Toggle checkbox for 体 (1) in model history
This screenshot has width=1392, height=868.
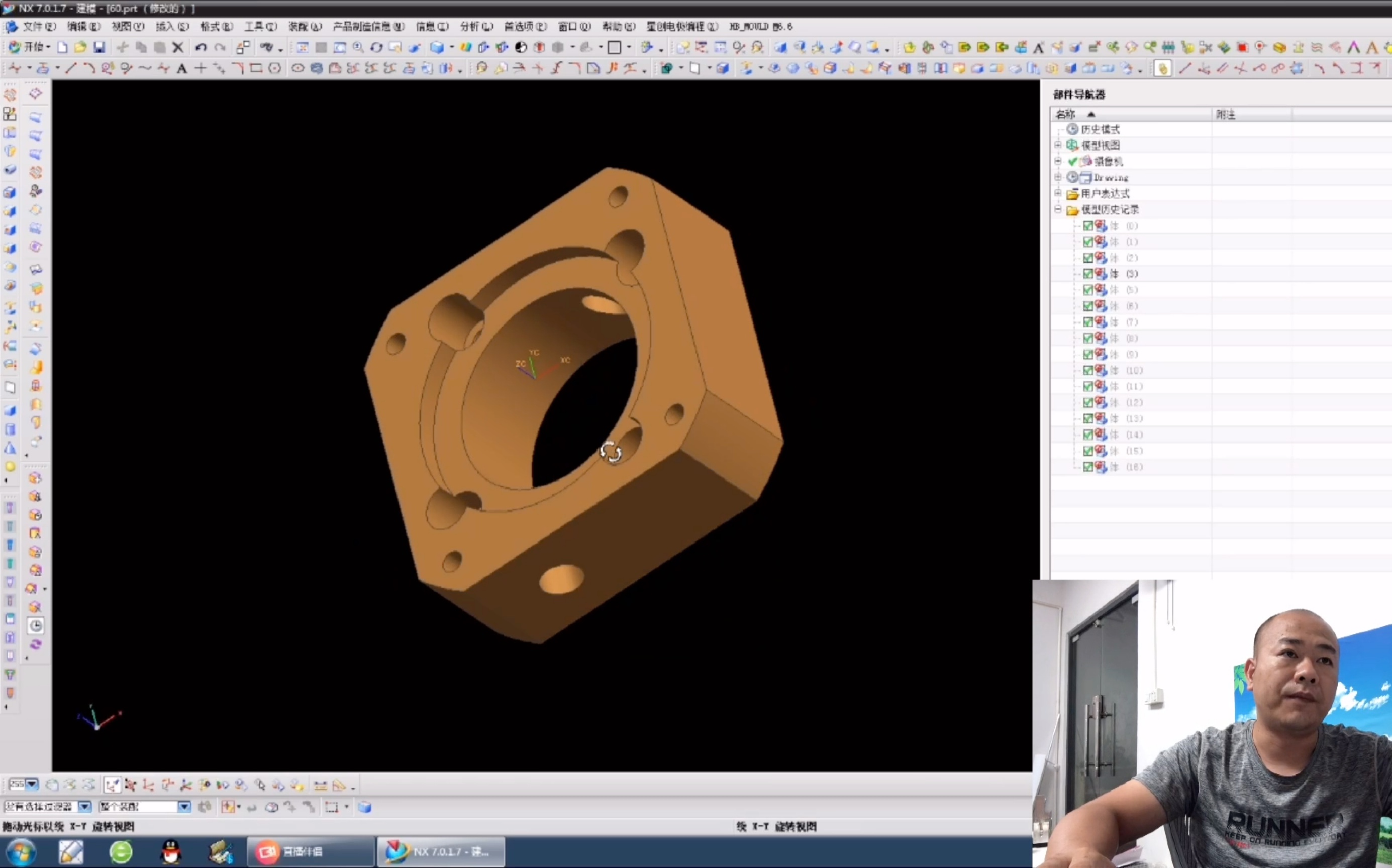coord(1087,242)
